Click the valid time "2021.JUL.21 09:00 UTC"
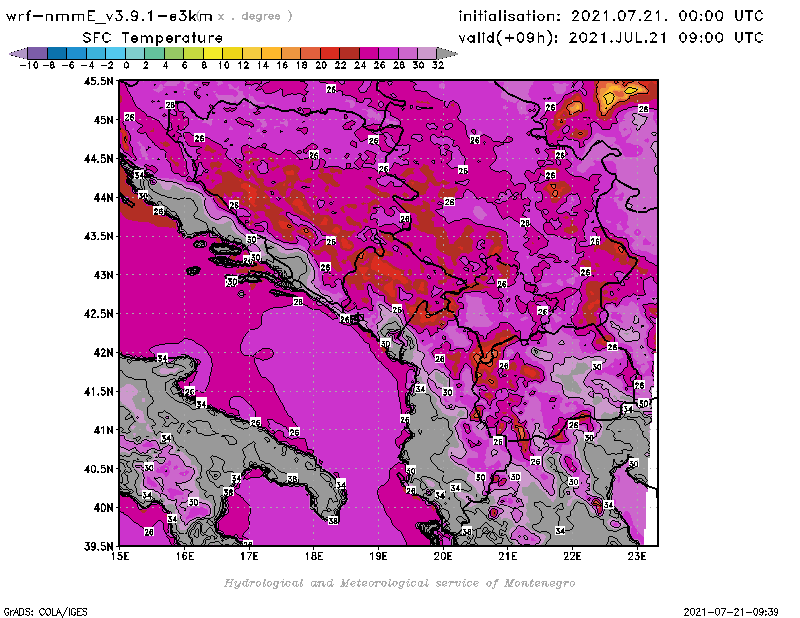 (666, 38)
